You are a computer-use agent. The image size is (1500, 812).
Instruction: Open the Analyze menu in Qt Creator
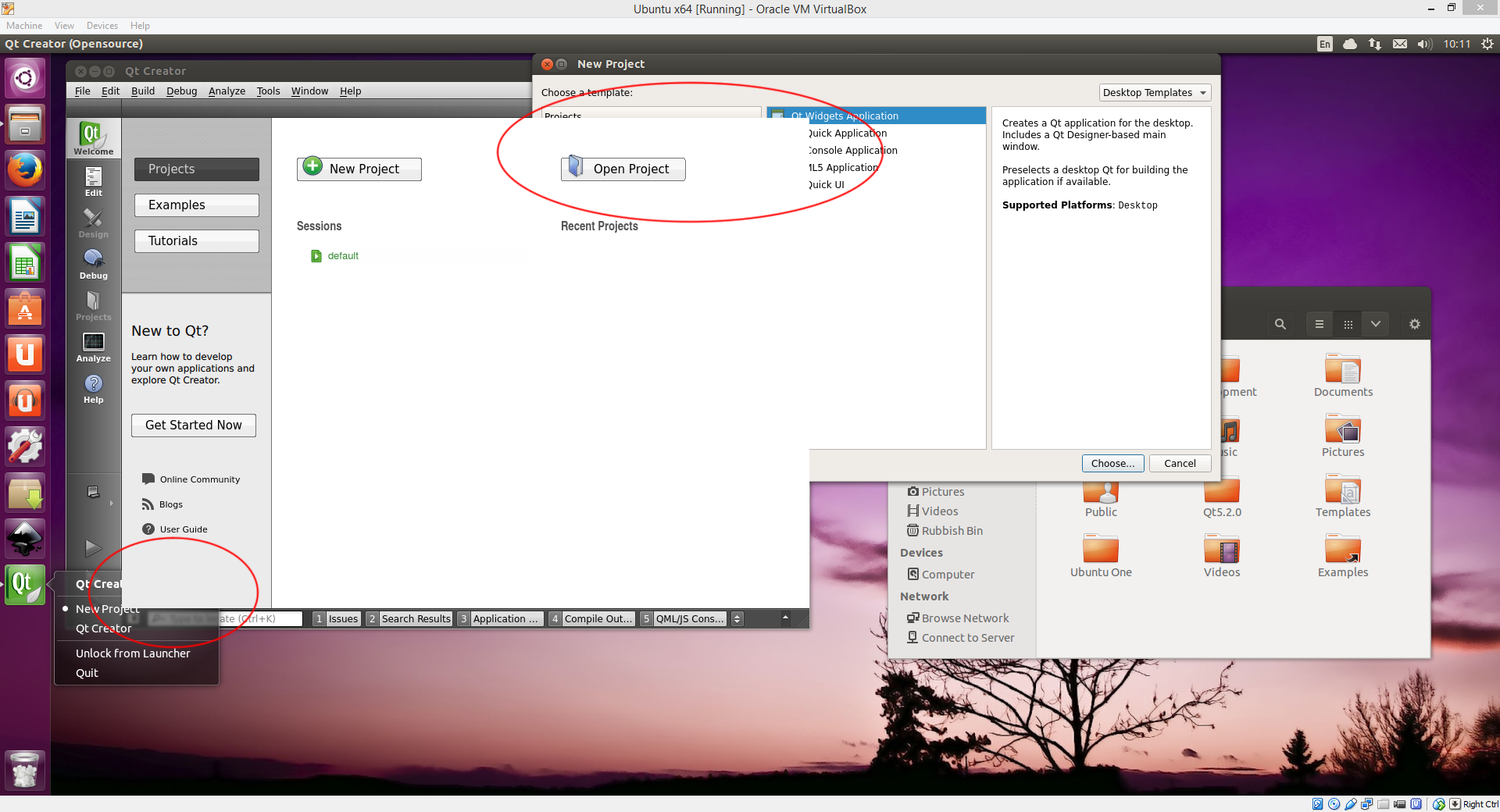227,91
